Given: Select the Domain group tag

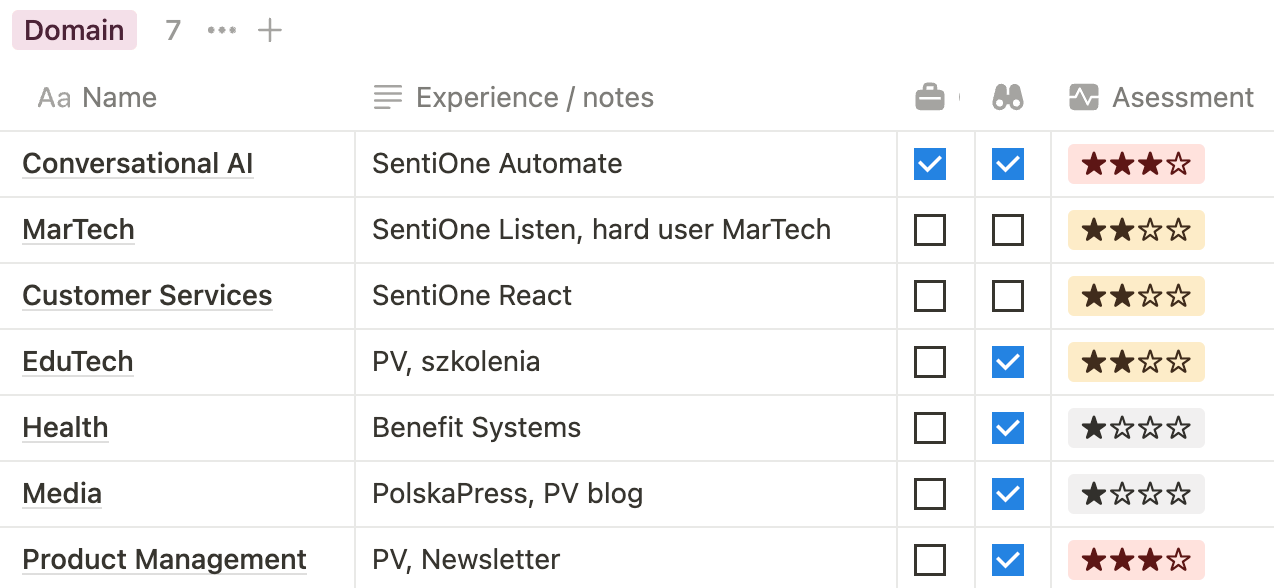Looking at the screenshot, I should [x=74, y=30].
